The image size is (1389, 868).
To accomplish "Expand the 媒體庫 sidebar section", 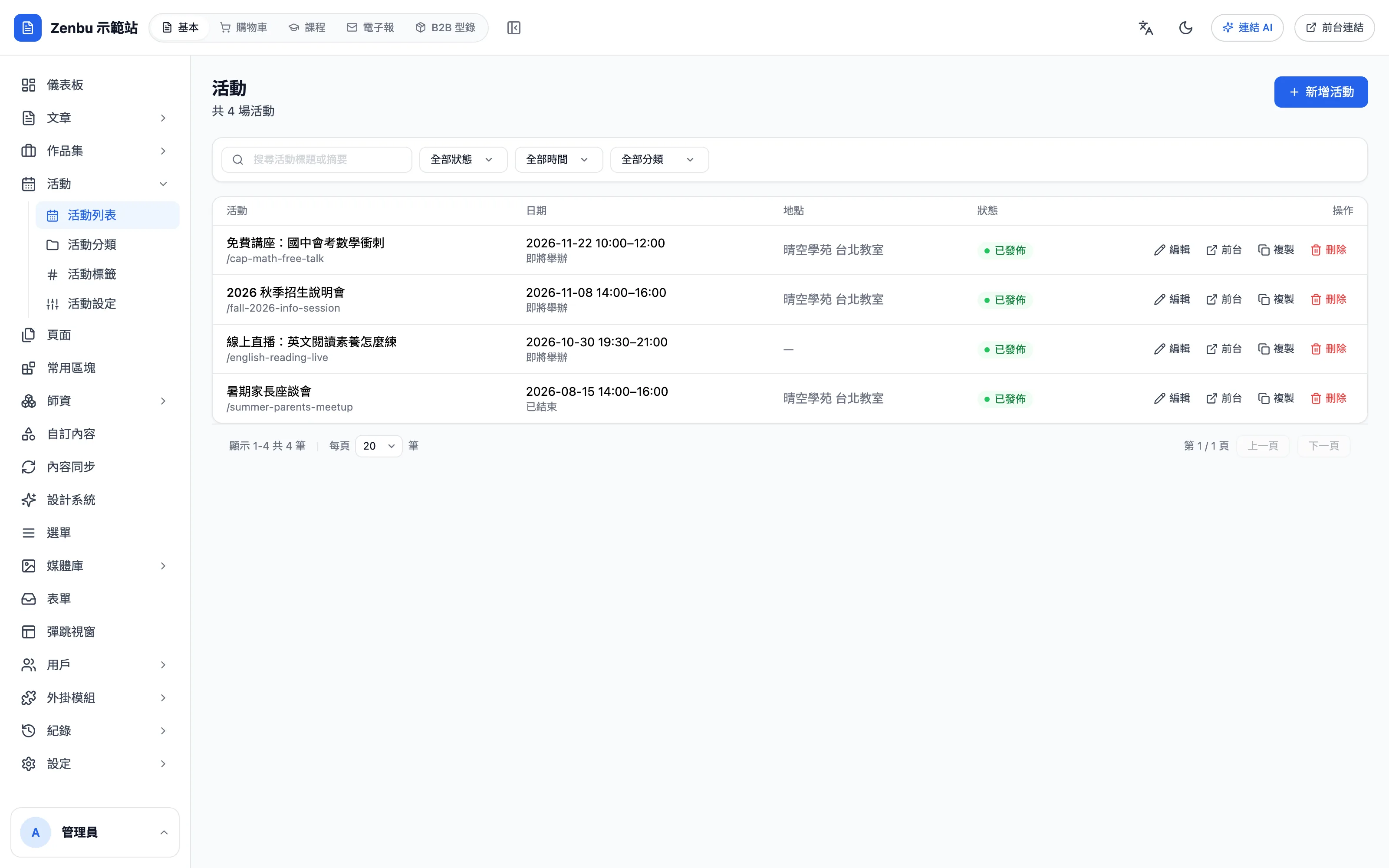I will click(95, 566).
